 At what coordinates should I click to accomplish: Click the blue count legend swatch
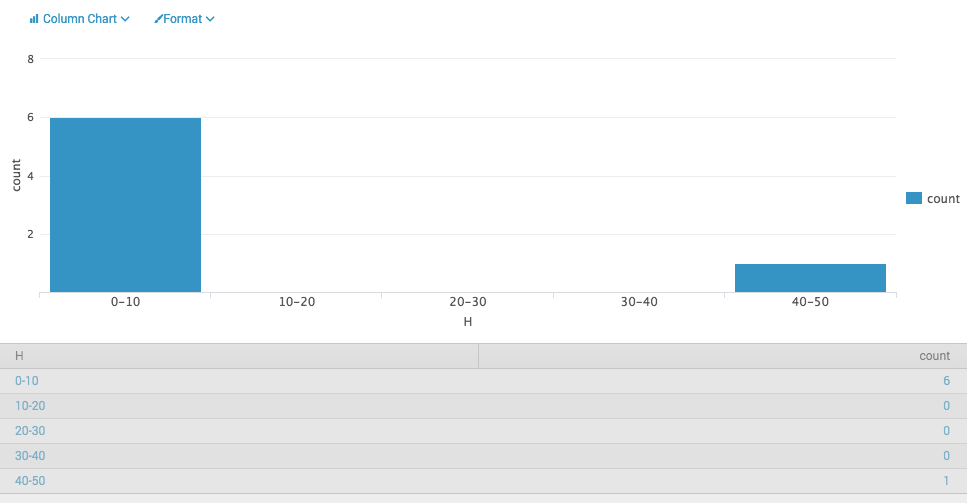pos(913,198)
